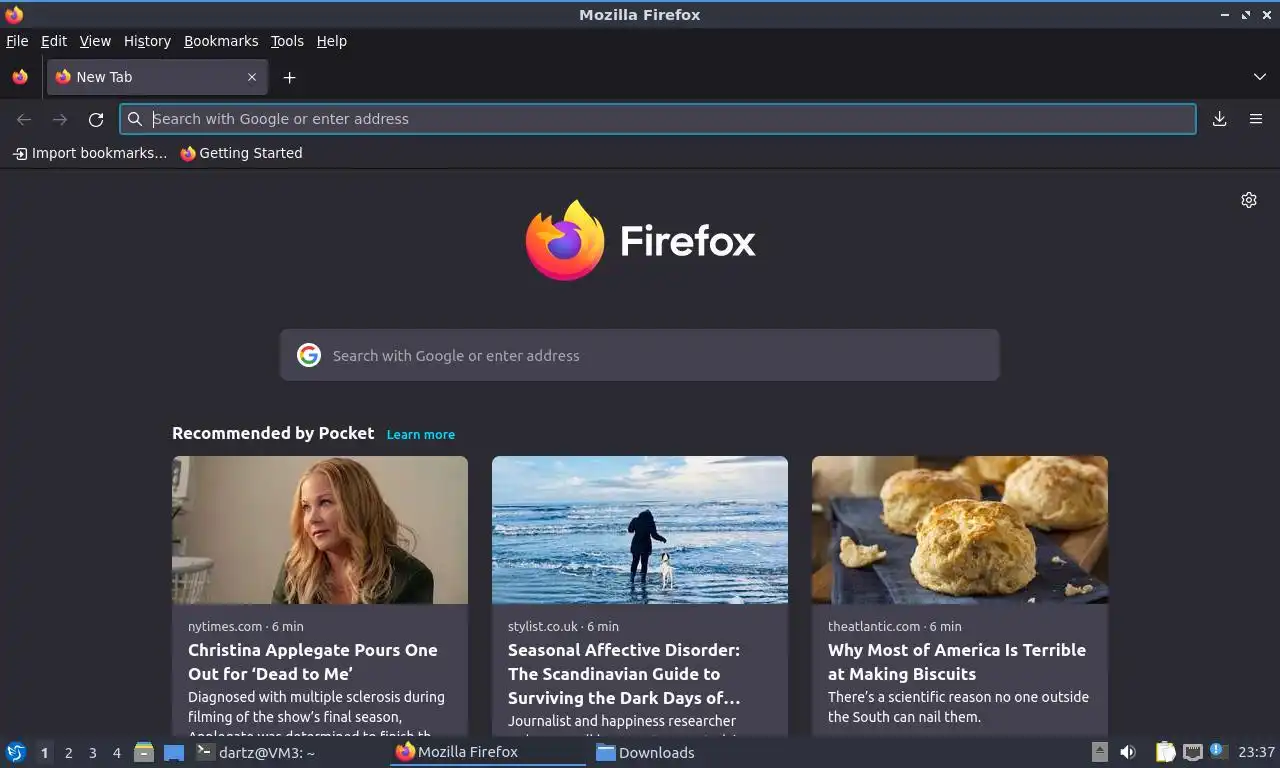
Task: Click Learn more next to Pocket
Action: pos(421,434)
